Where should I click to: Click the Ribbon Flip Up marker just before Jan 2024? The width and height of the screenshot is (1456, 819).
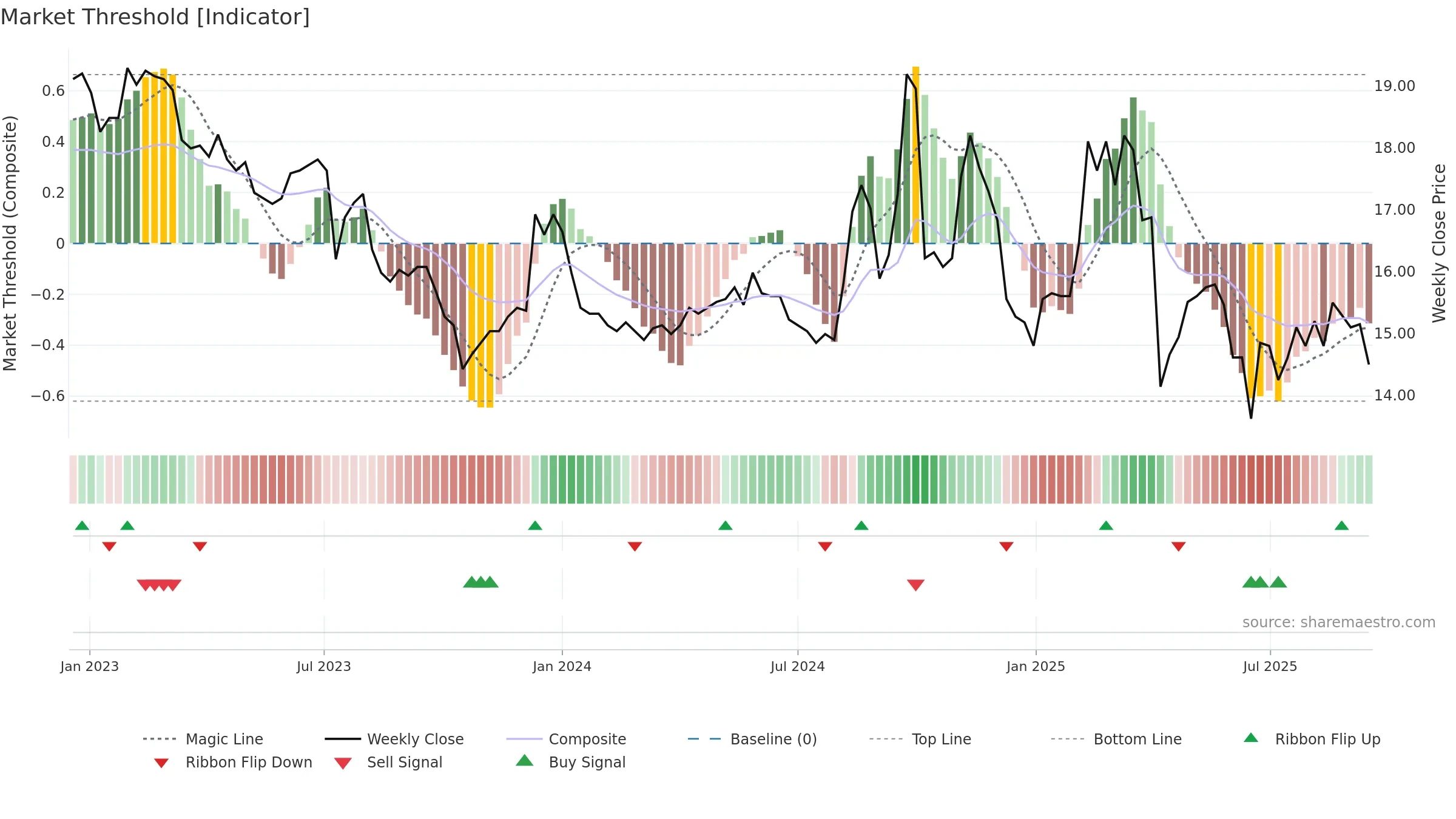click(x=535, y=525)
